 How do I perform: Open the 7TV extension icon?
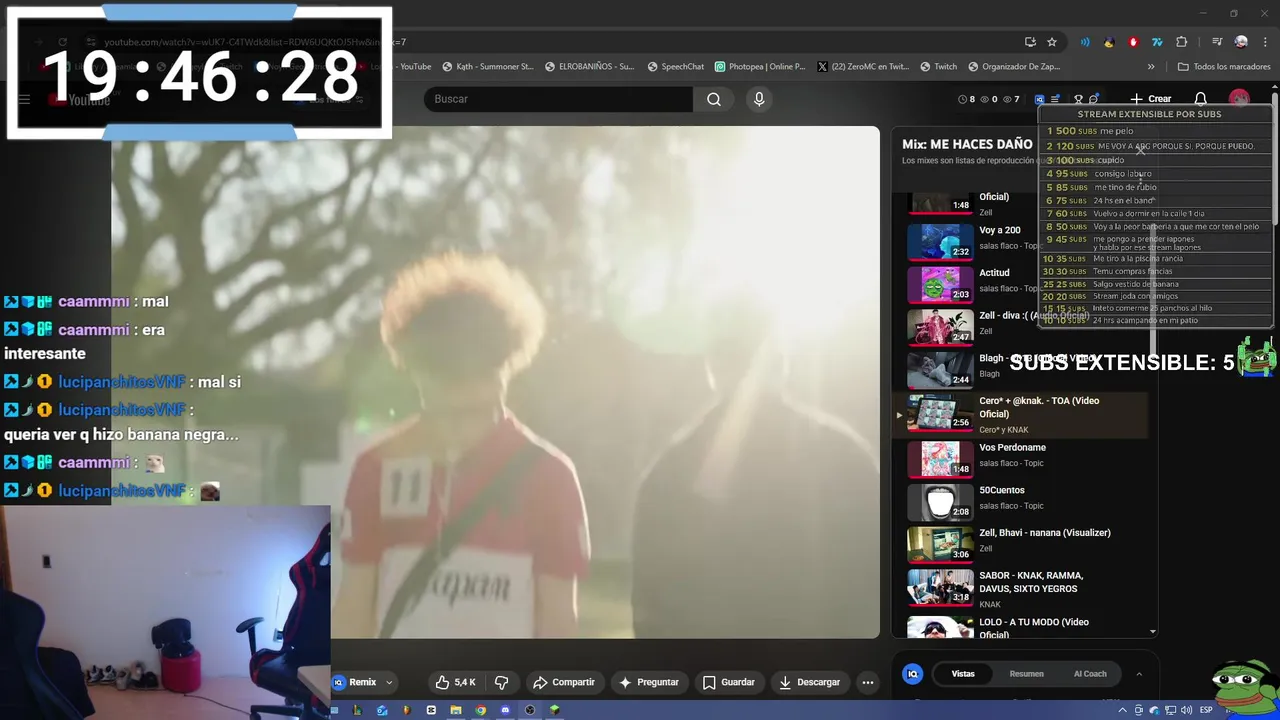pyautogui.click(x=1157, y=42)
